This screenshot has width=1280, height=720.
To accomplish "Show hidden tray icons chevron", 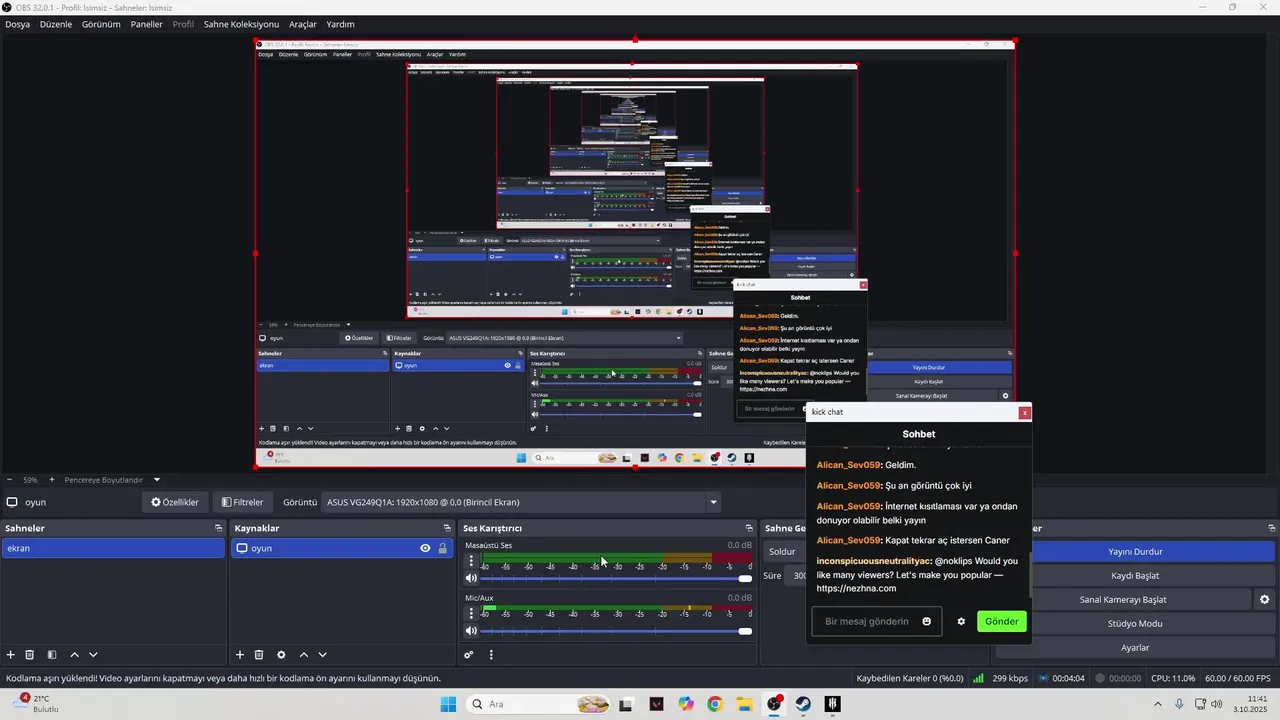I will coord(1158,704).
